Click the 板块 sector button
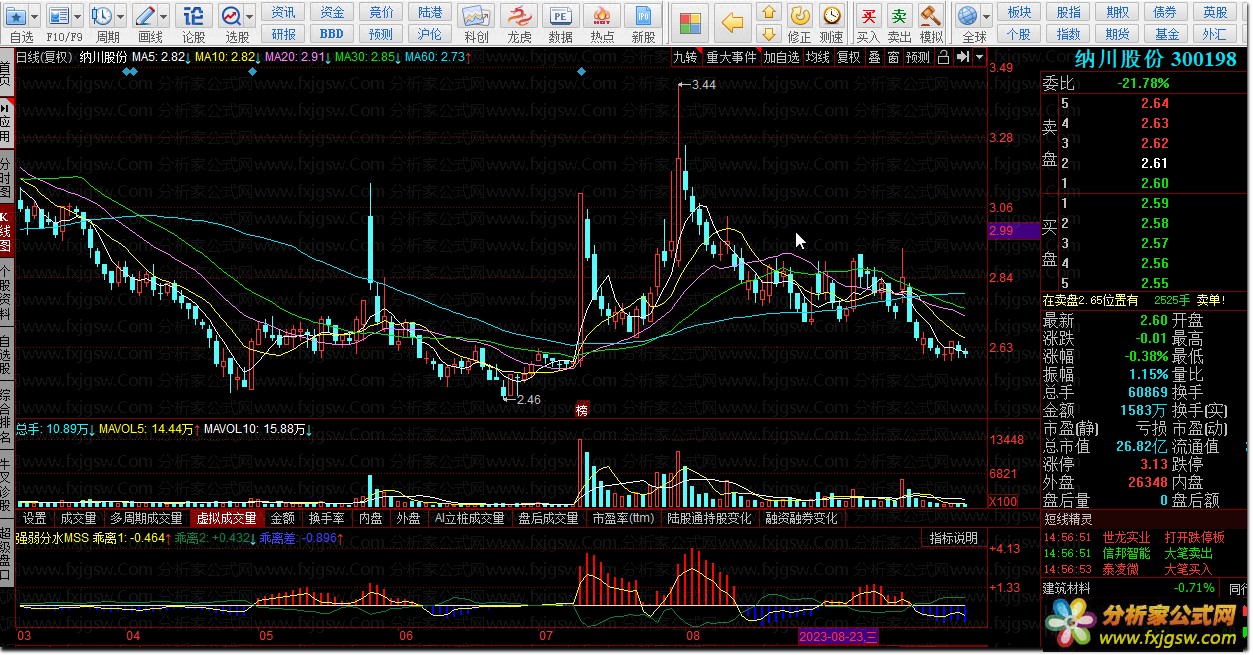The height and width of the screenshot is (655, 1253). (x=1019, y=12)
